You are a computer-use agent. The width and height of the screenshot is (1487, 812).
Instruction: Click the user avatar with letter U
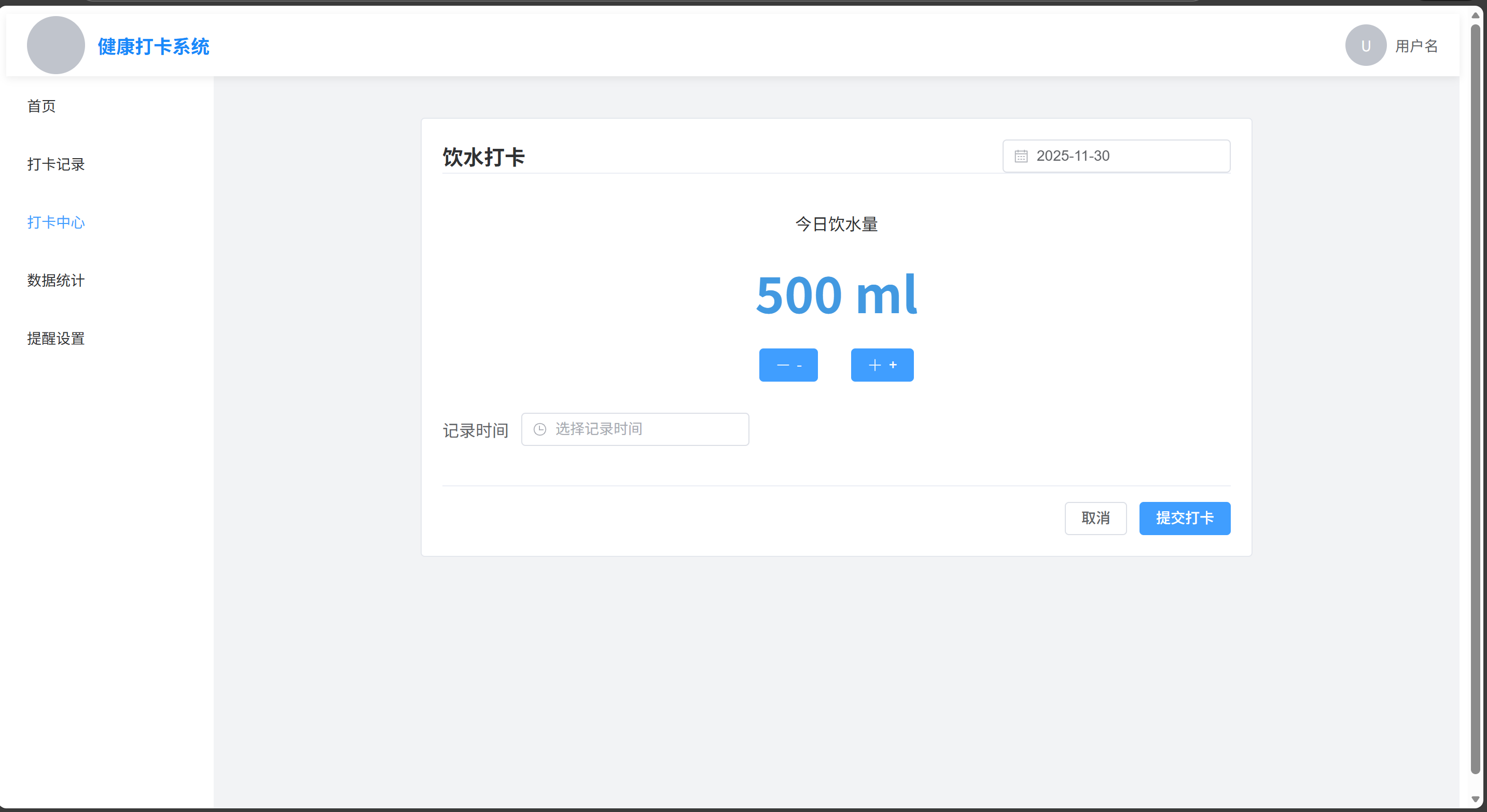(1365, 46)
